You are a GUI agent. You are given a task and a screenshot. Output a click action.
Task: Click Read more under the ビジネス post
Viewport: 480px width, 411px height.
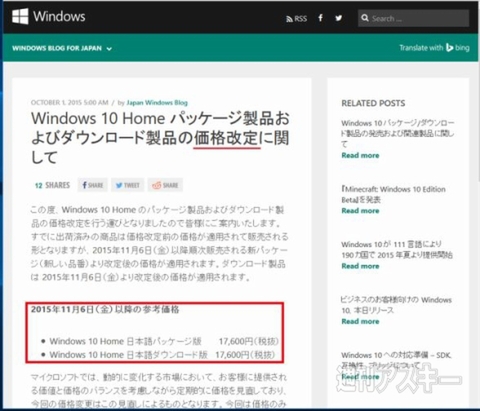[360, 321]
